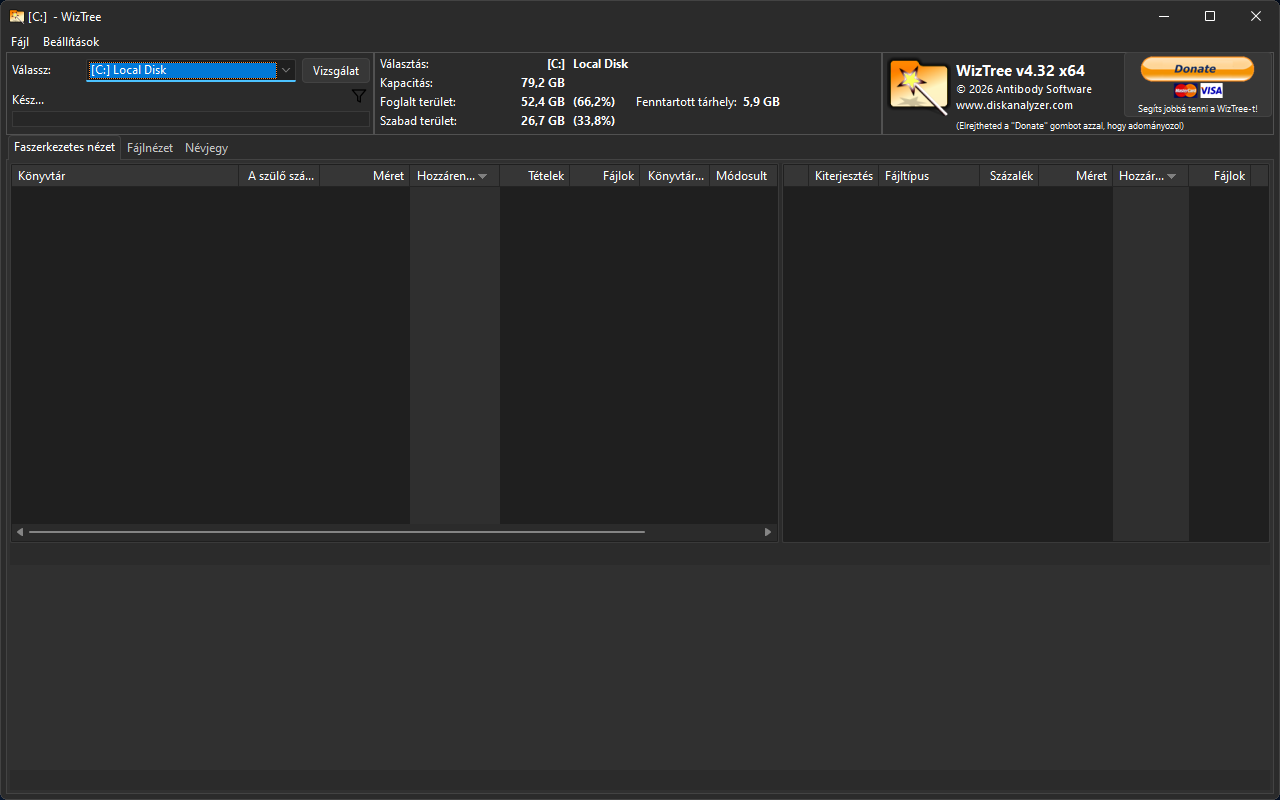Screen dimensions: 1280x800
Task: Click the Szabad terület value '26,7 GB'
Action: click(543, 121)
